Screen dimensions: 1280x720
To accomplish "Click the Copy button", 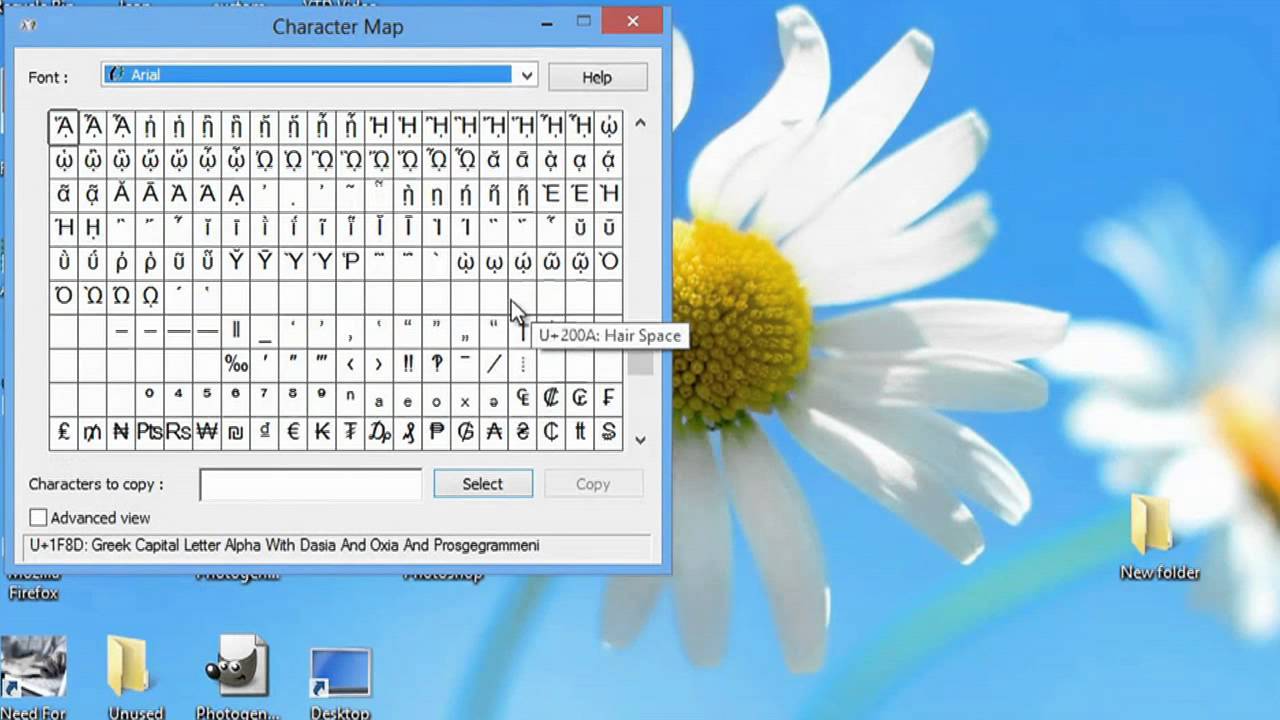I will tap(593, 484).
